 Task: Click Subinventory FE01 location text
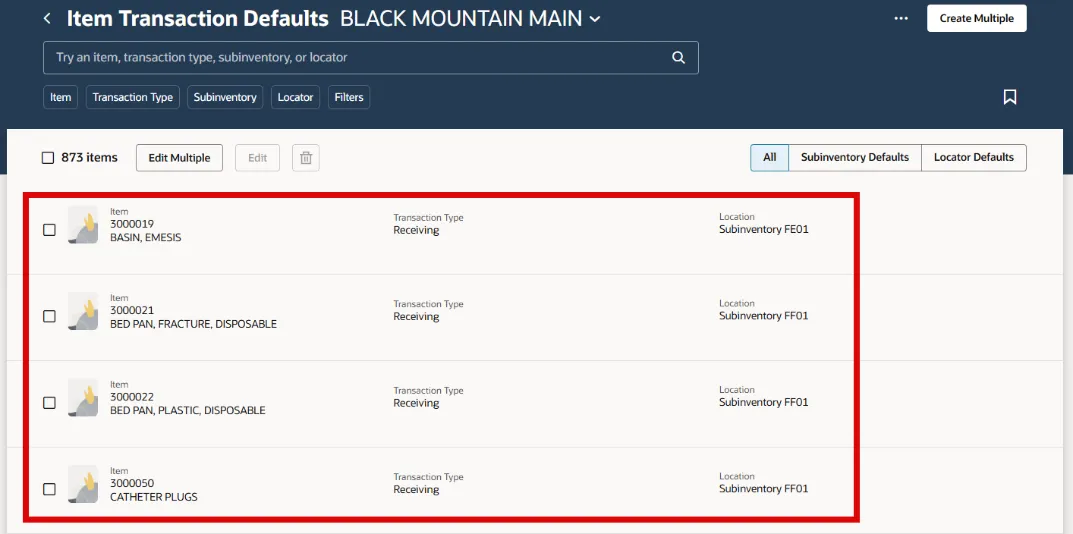tap(764, 229)
